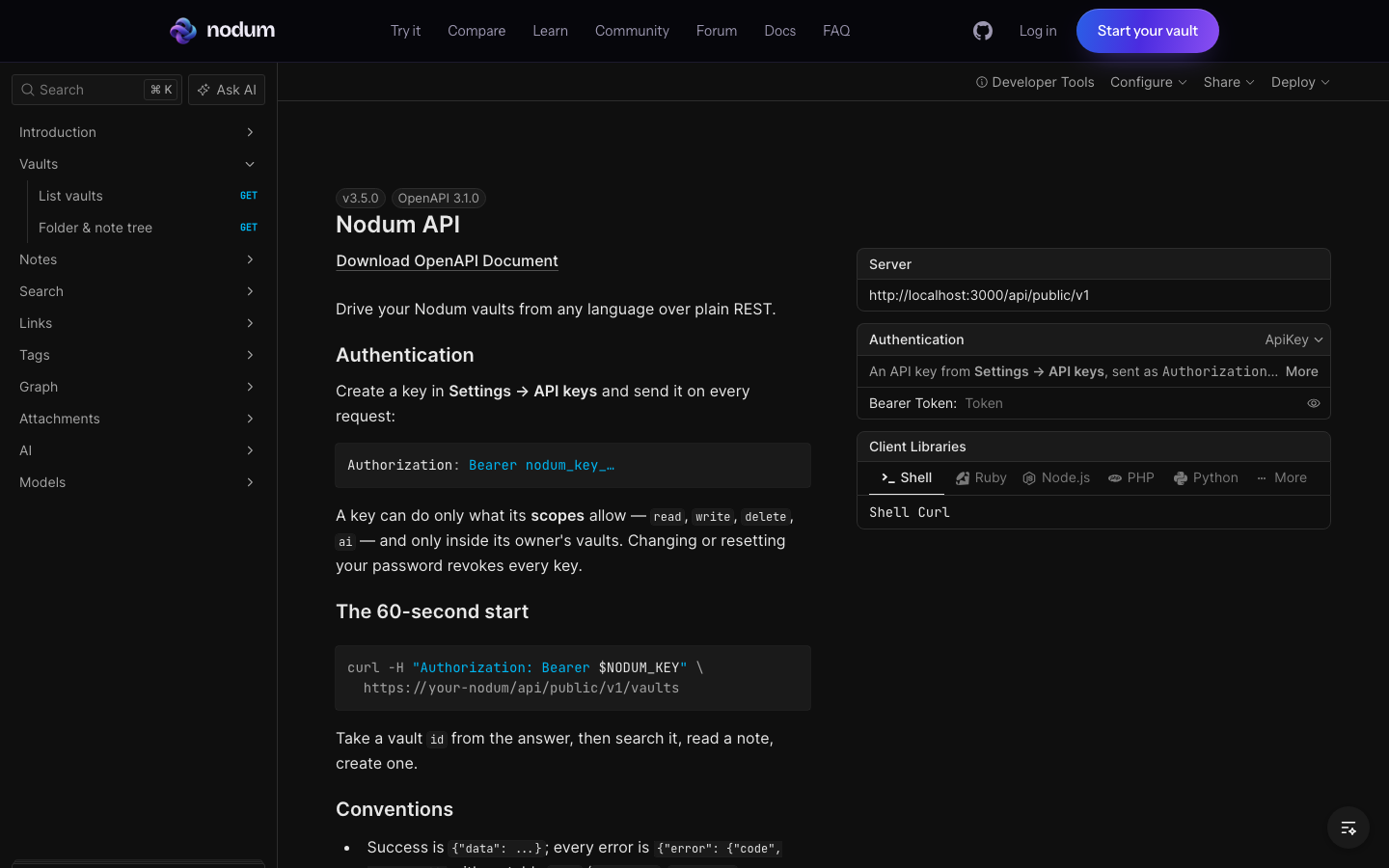Open the Learn menu item
This screenshot has height=868, width=1389.
click(550, 31)
